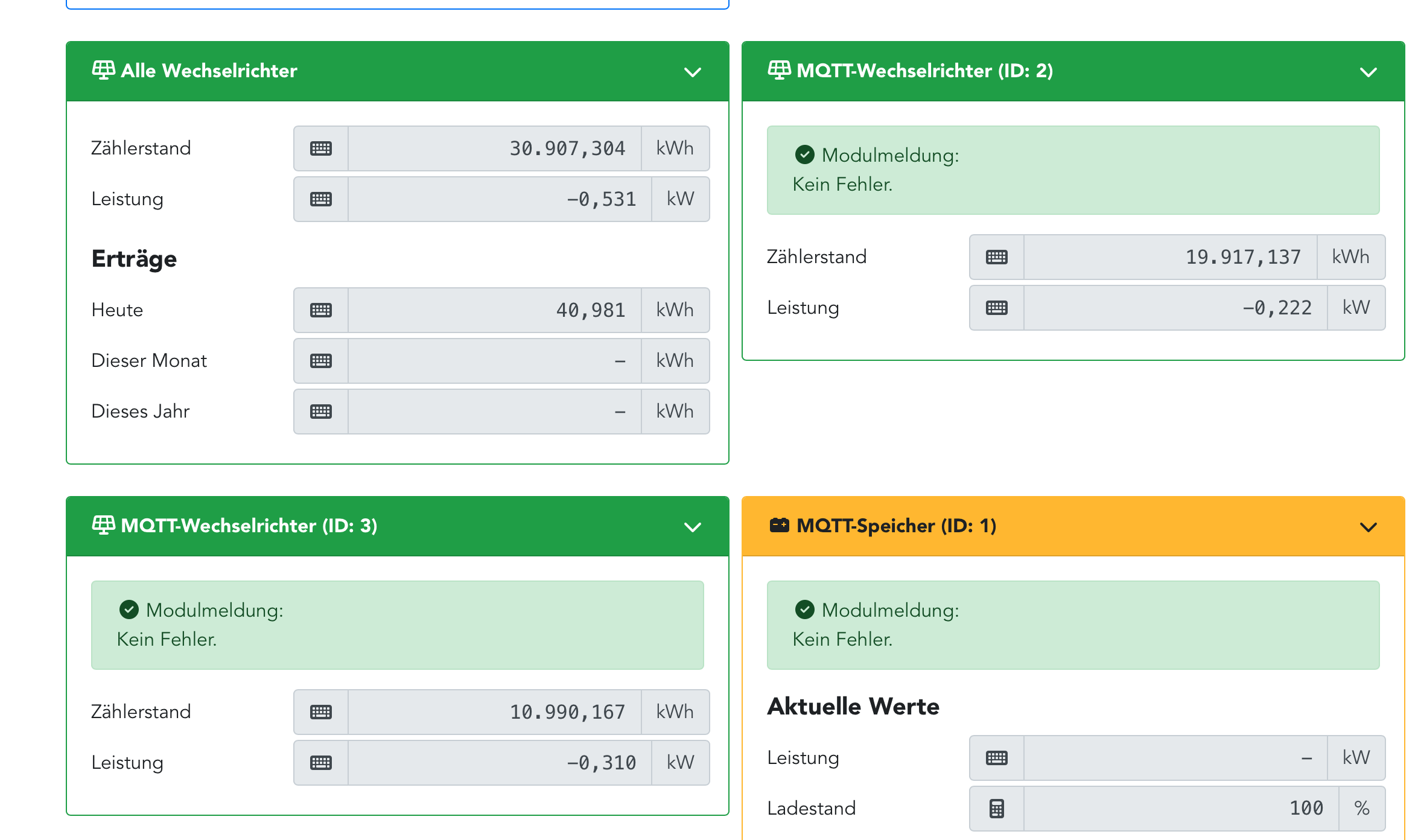Click the solar panel icon beside Alle Wechselrichter

point(103,70)
